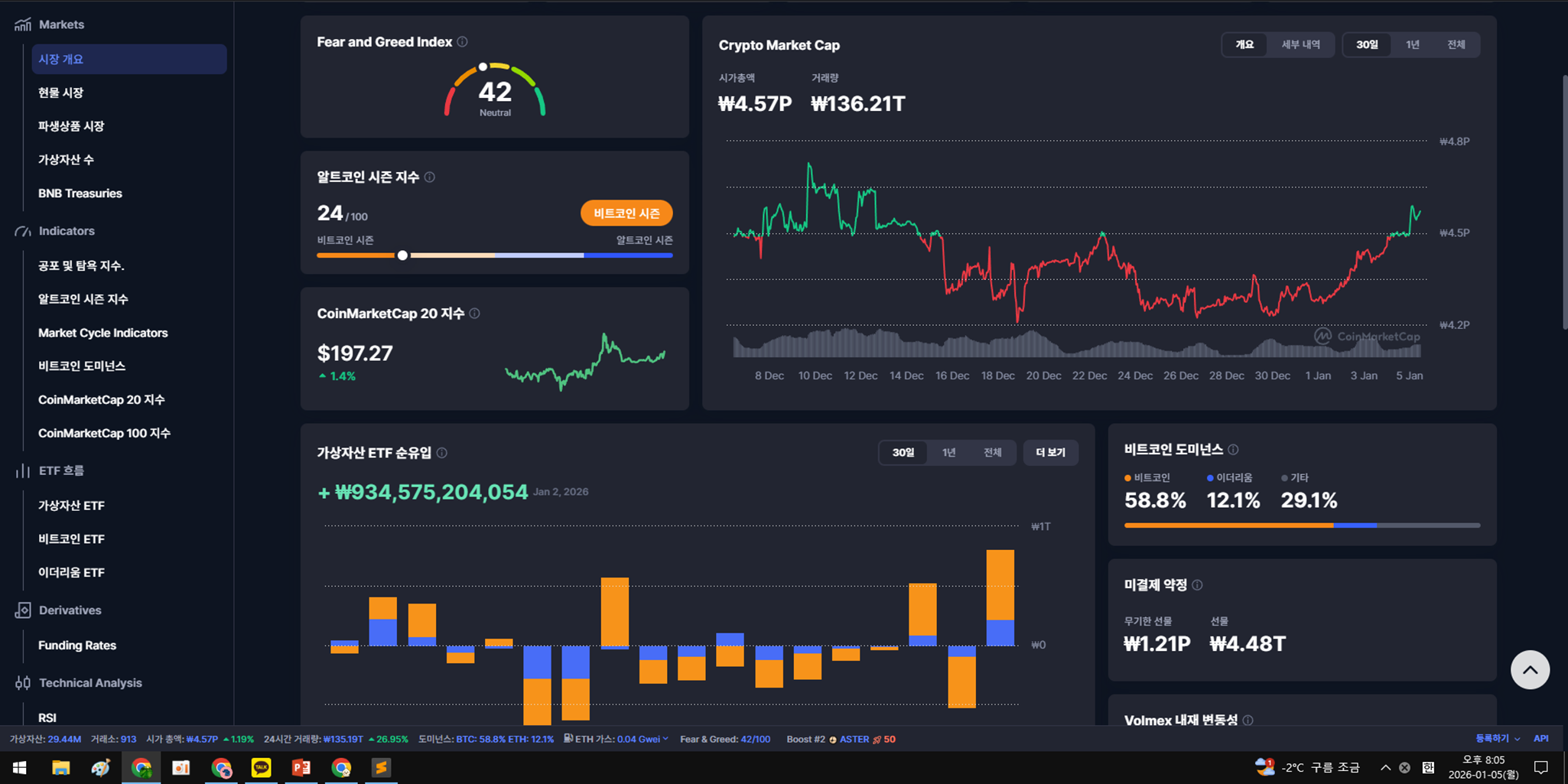Click the taskbar clock showing 오후 8:05
This screenshot has height=784, width=1568.
[x=1483, y=767]
